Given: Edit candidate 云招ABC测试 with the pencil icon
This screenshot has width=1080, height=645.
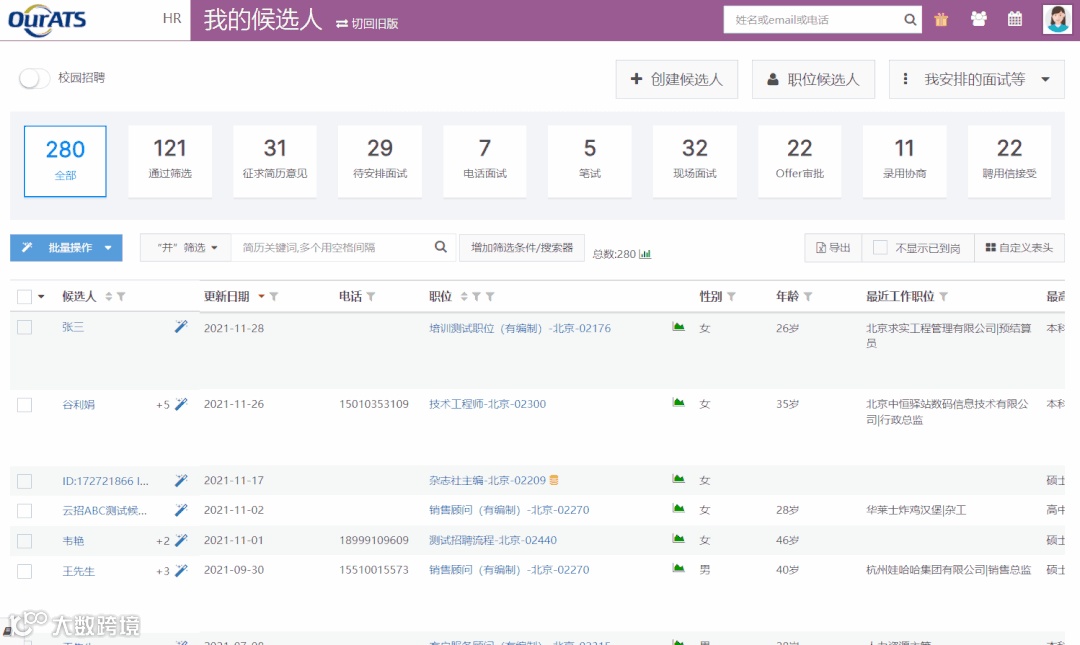Looking at the screenshot, I should pos(180,510).
